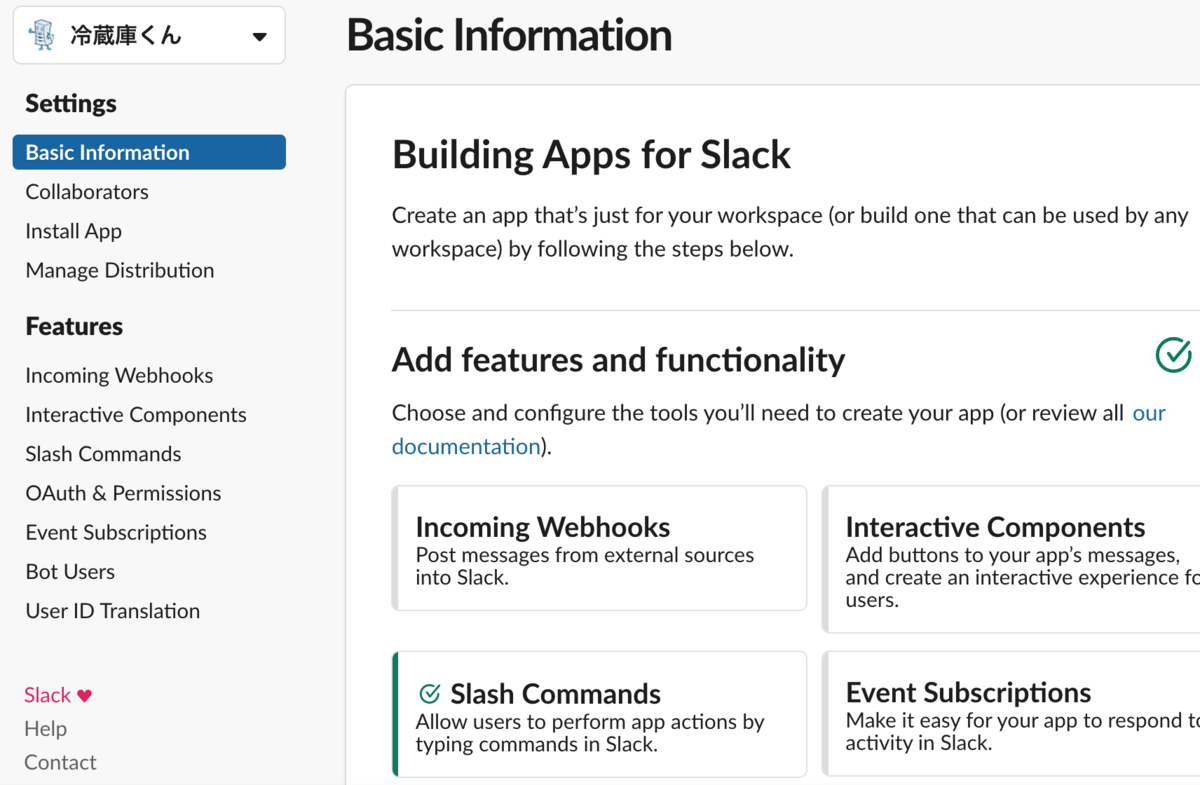Go to OAuth & Permissions
Image resolution: width=1200 pixels, height=785 pixels.
123,493
